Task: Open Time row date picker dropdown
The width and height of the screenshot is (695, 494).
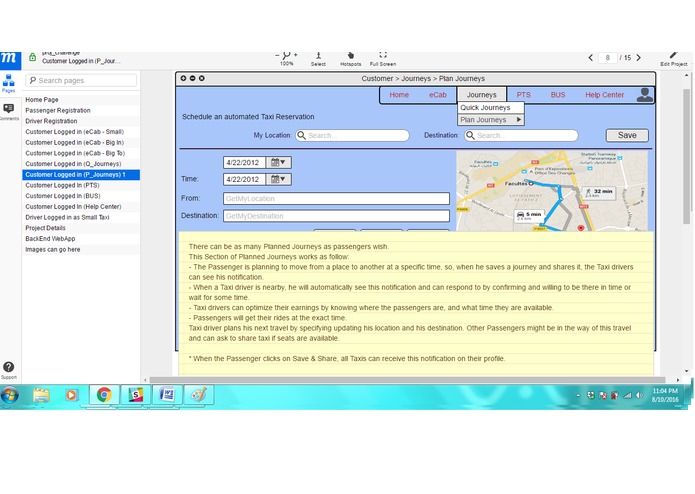Action: (x=278, y=179)
